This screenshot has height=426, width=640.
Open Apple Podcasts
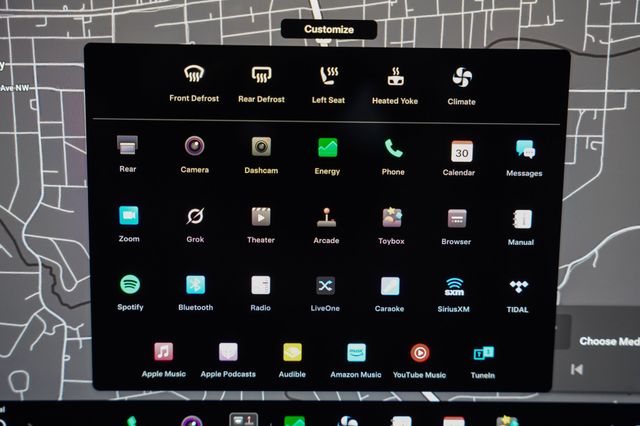click(x=228, y=352)
